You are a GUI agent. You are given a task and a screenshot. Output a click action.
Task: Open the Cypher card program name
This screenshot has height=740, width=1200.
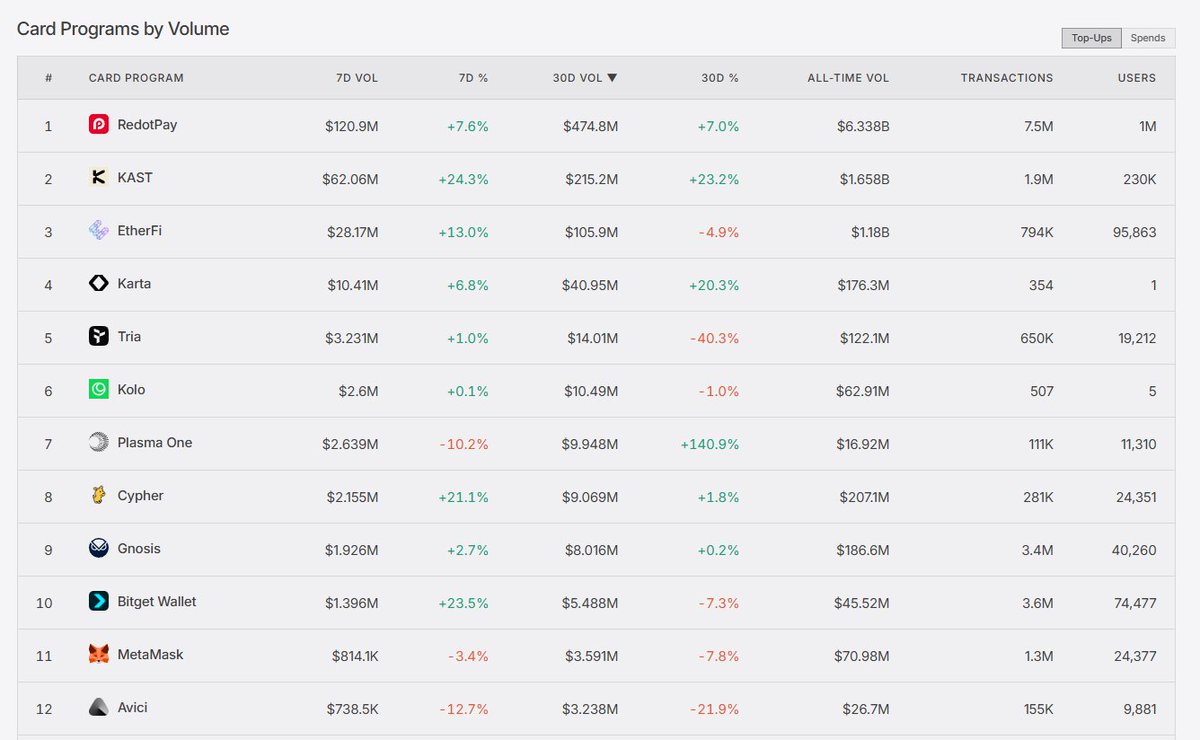[140, 496]
